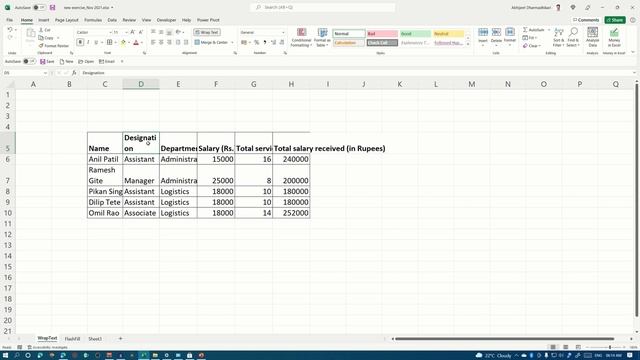Expand the cell styles gallery arrow

pos(468,44)
